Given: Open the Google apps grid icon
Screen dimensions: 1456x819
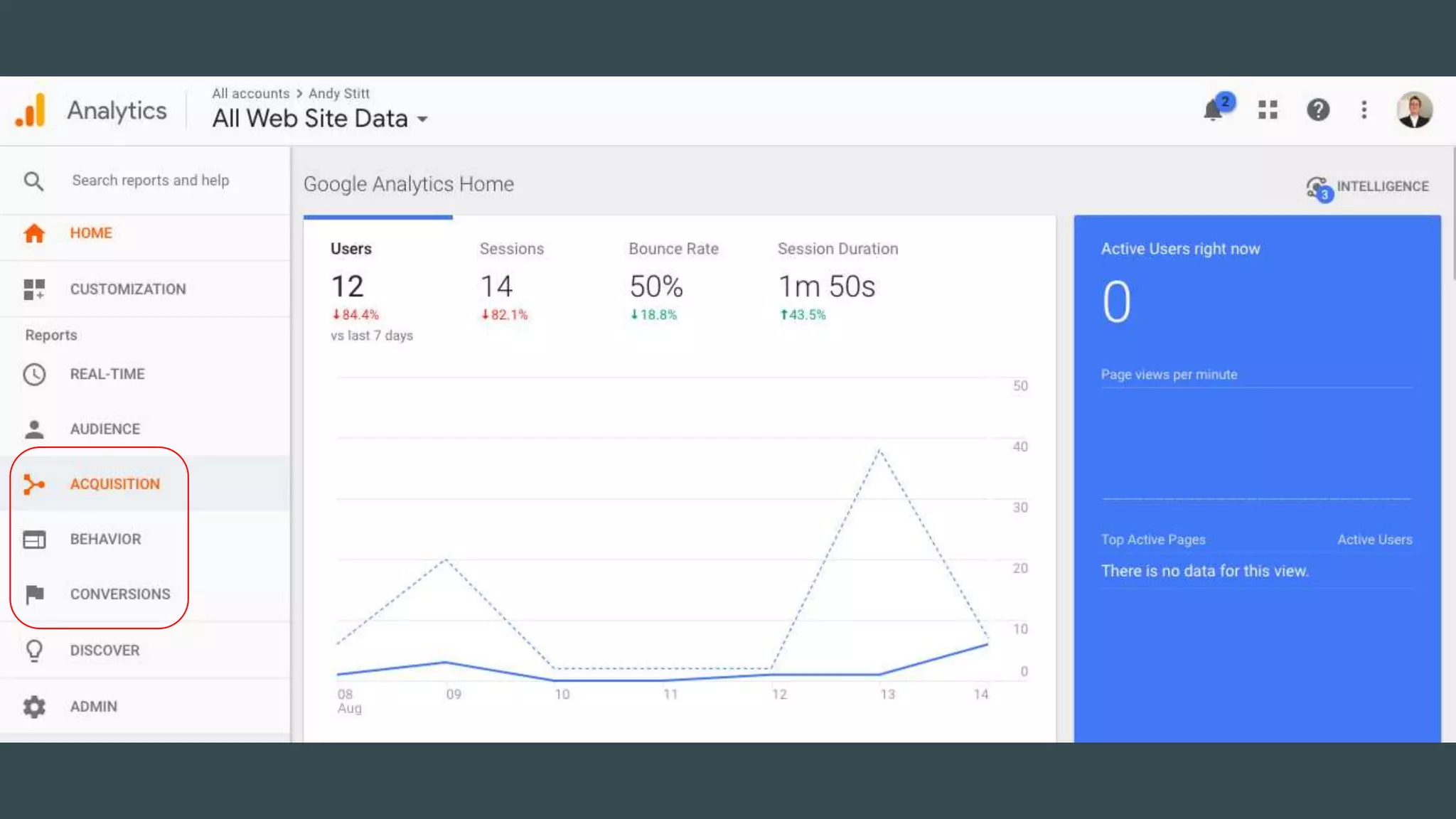Looking at the screenshot, I should click(x=1268, y=109).
